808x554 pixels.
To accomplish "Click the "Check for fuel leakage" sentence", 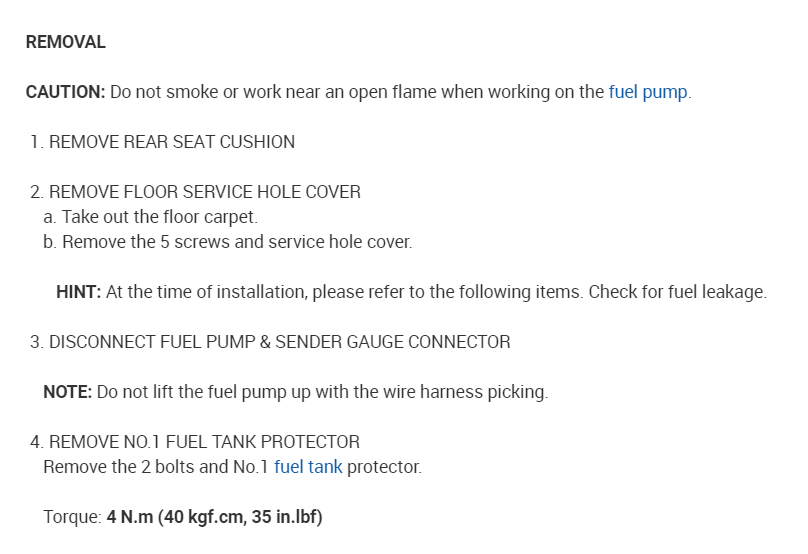I will (x=677, y=292).
